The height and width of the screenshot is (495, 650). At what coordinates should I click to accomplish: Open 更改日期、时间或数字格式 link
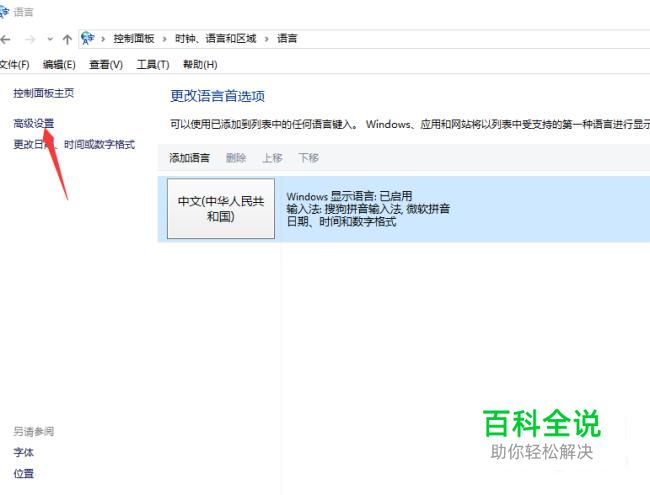pos(74,144)
